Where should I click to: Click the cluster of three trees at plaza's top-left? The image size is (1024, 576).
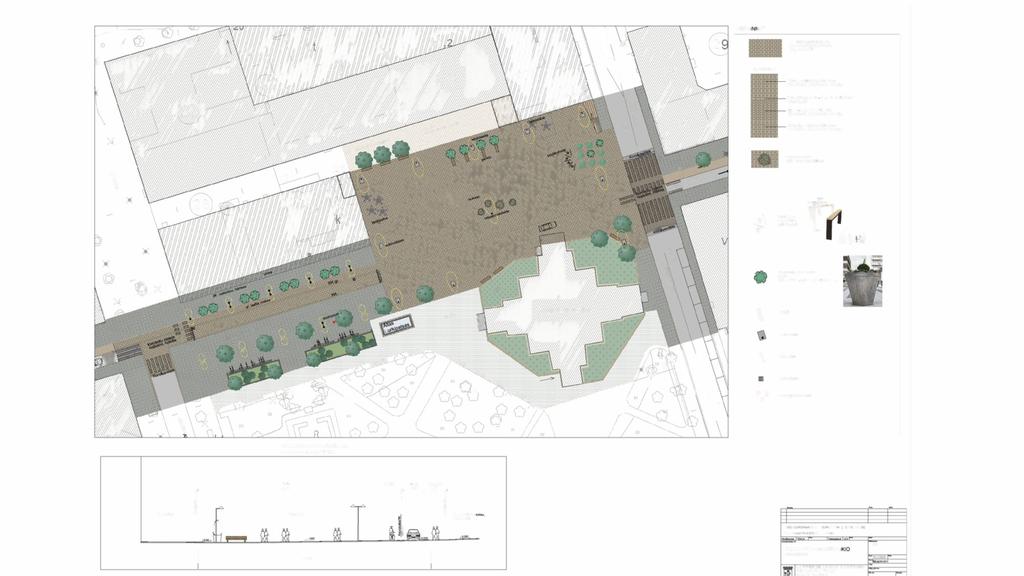pos(382,154)
